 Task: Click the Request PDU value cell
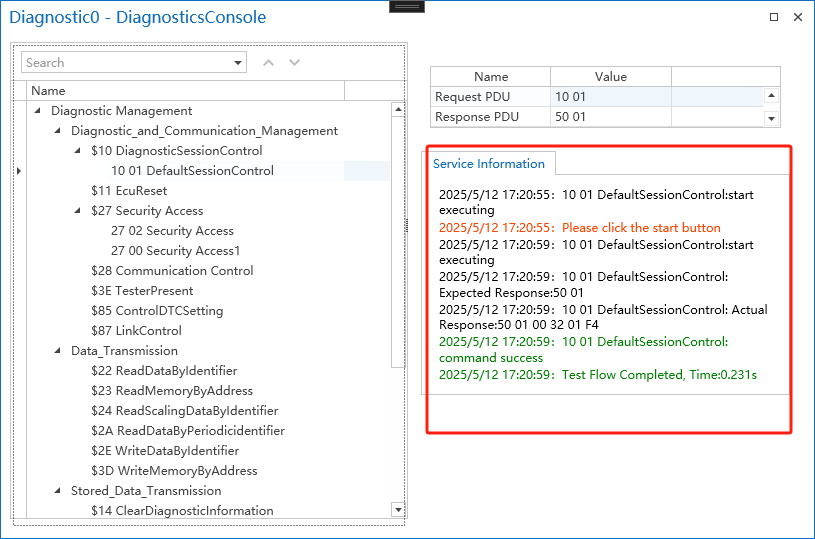[x=610, y=97]
